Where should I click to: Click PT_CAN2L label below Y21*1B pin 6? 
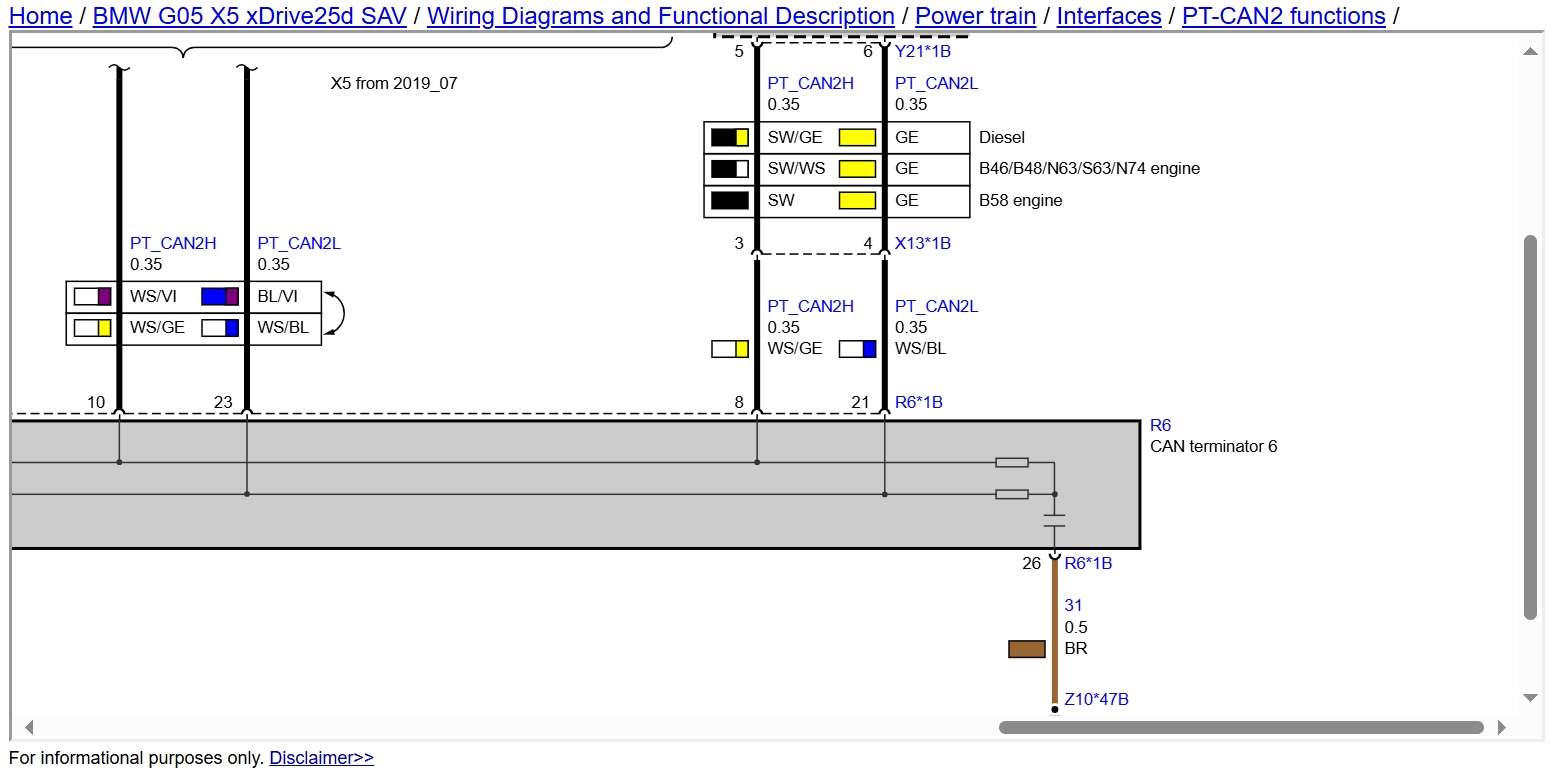[936, 83]
